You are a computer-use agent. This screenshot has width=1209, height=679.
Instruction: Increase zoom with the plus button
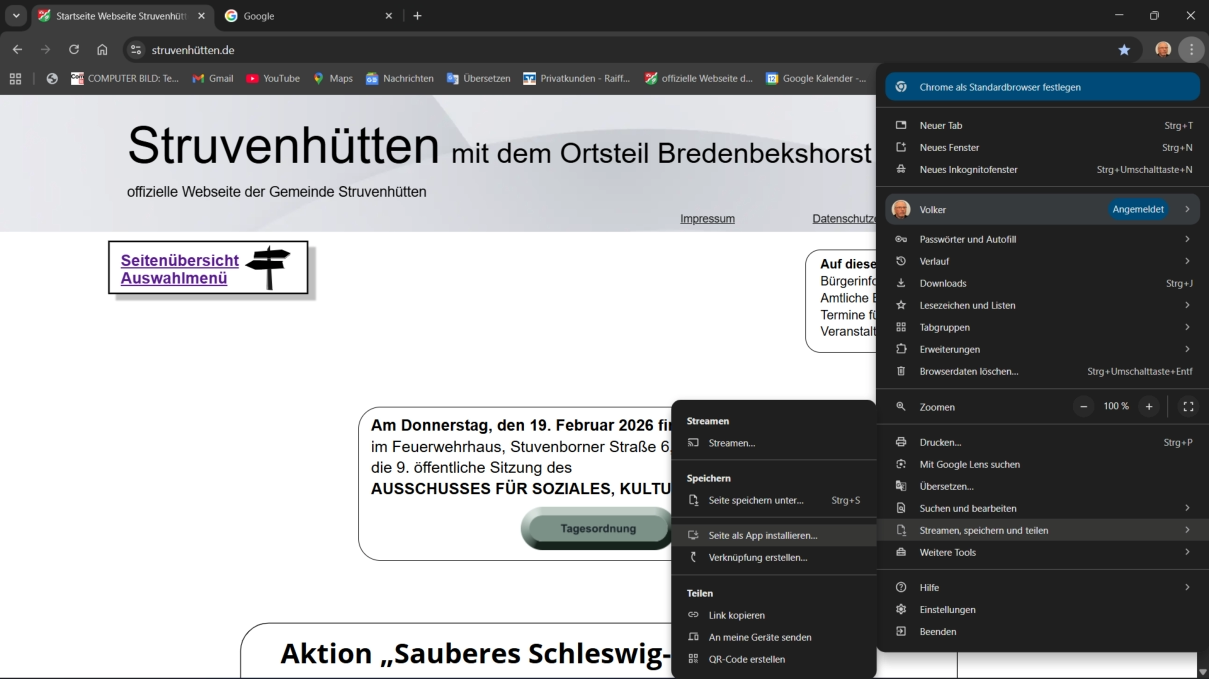click(1149, 407)
